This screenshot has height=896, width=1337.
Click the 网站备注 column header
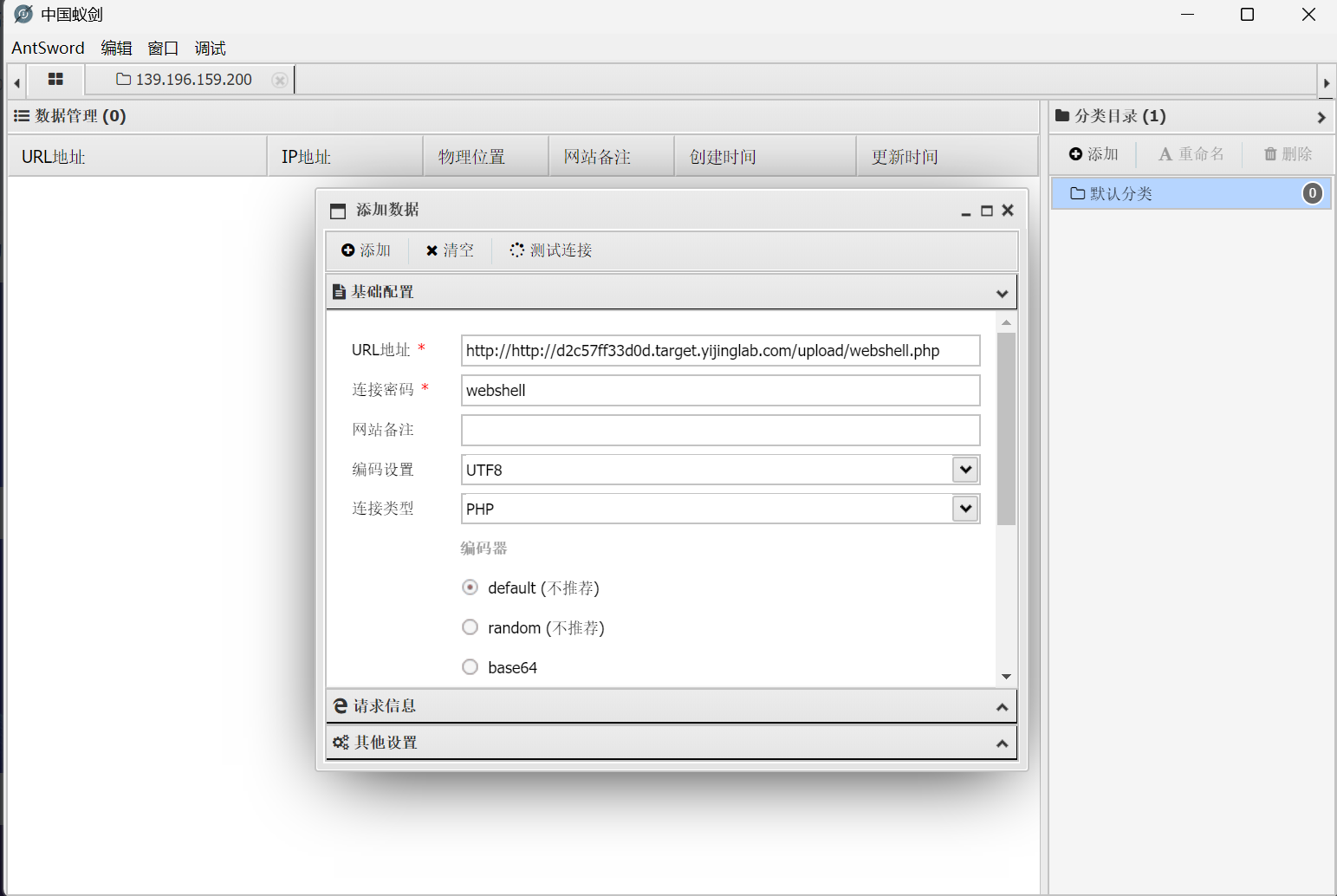(x=612, y=157)
